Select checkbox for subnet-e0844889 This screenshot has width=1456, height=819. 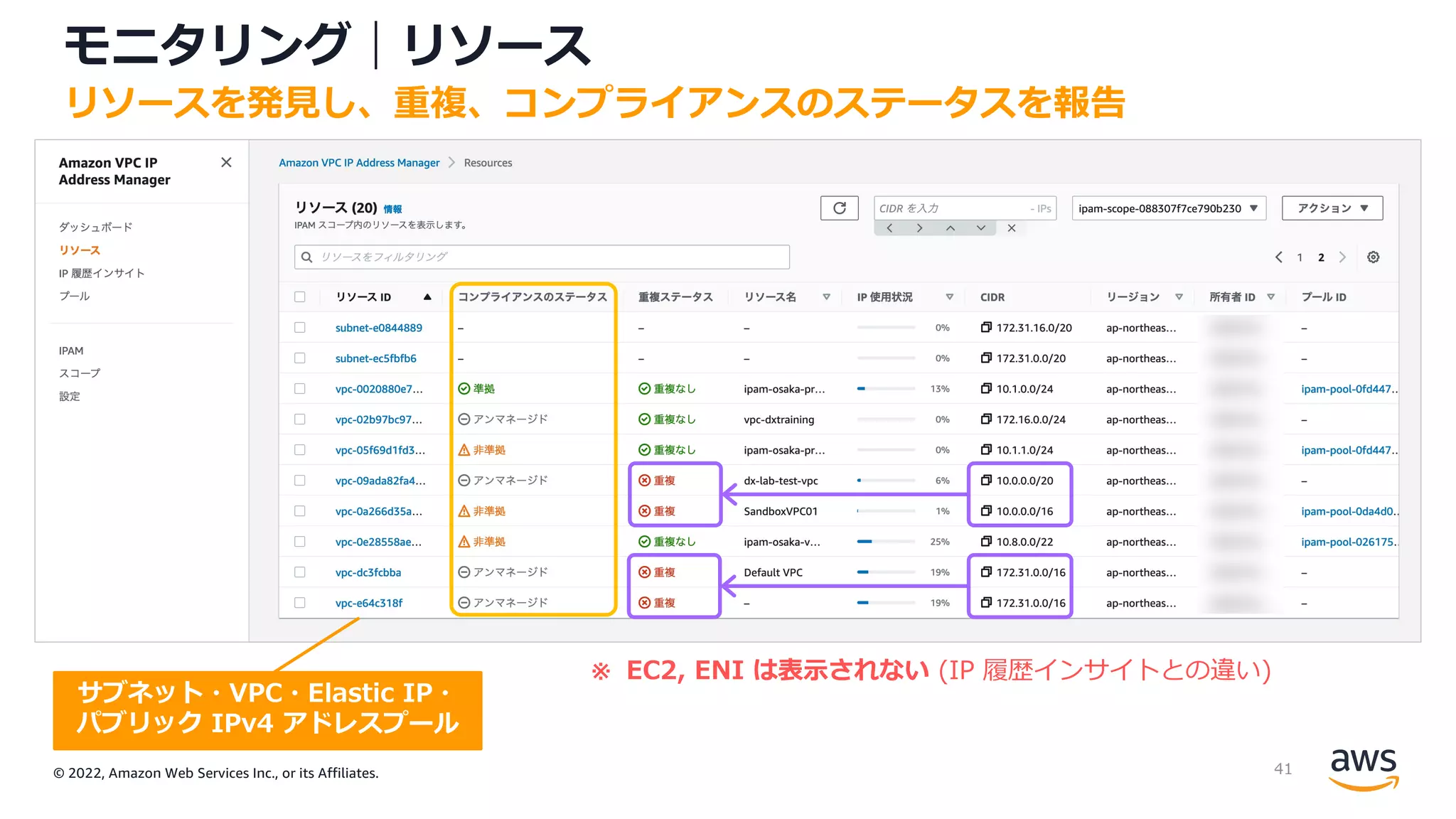(300, 327)
